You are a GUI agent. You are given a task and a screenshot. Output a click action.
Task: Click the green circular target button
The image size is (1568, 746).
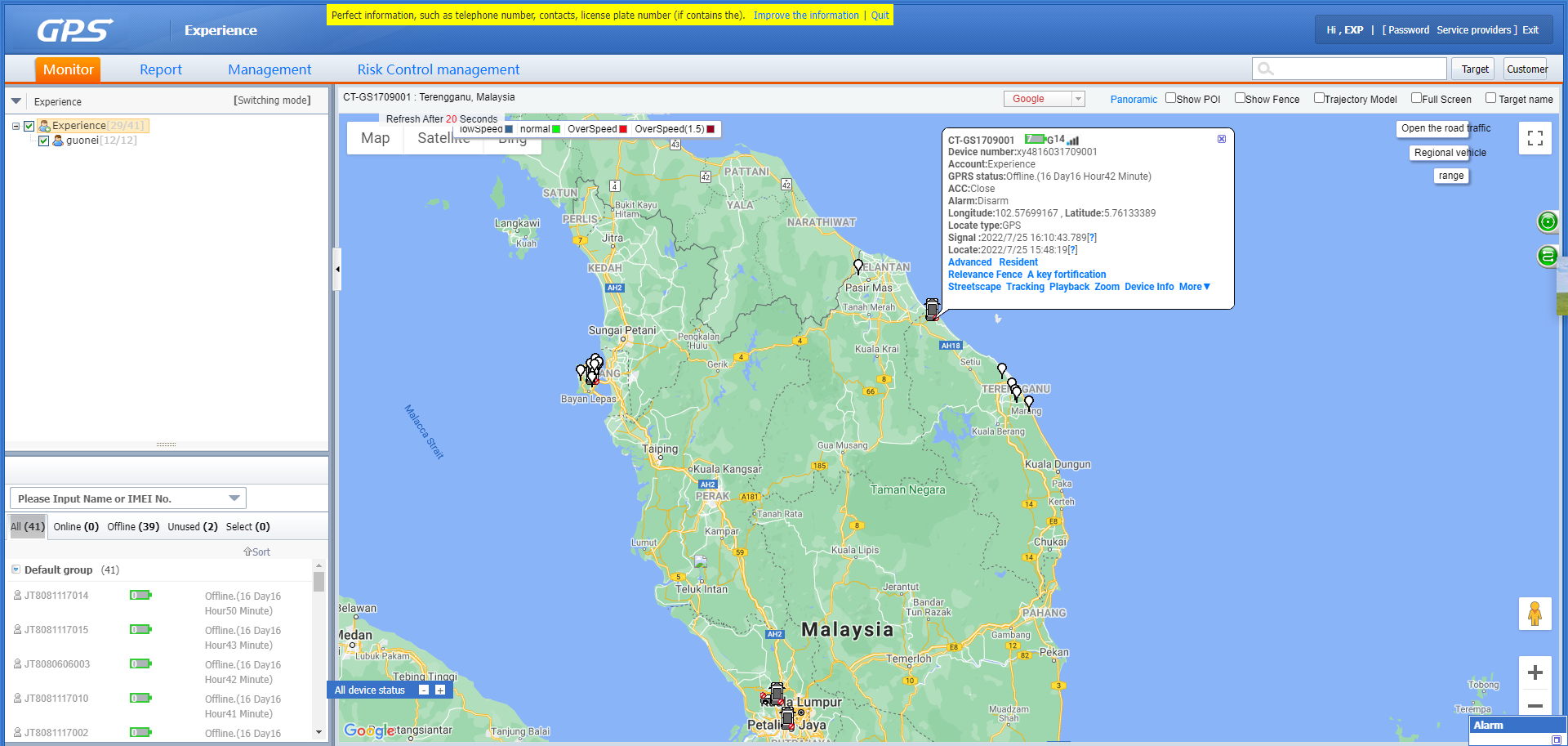[1548, 221]
